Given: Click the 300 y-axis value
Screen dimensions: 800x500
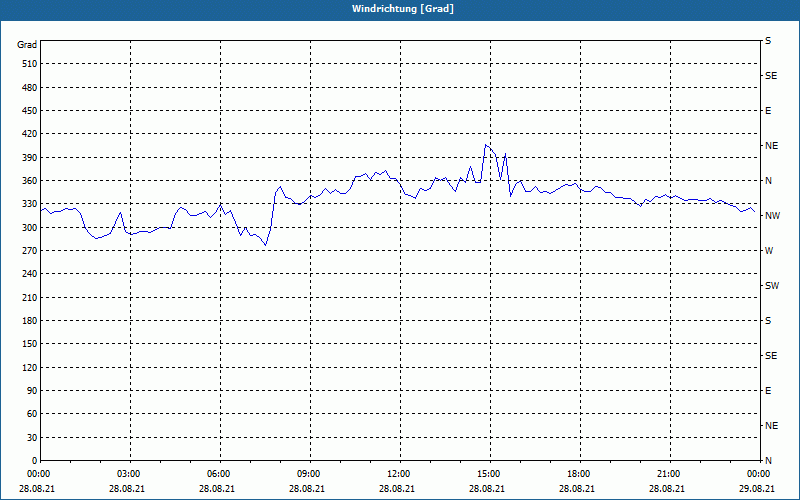Looking at the screenshot, I should (x=30, y=228).
